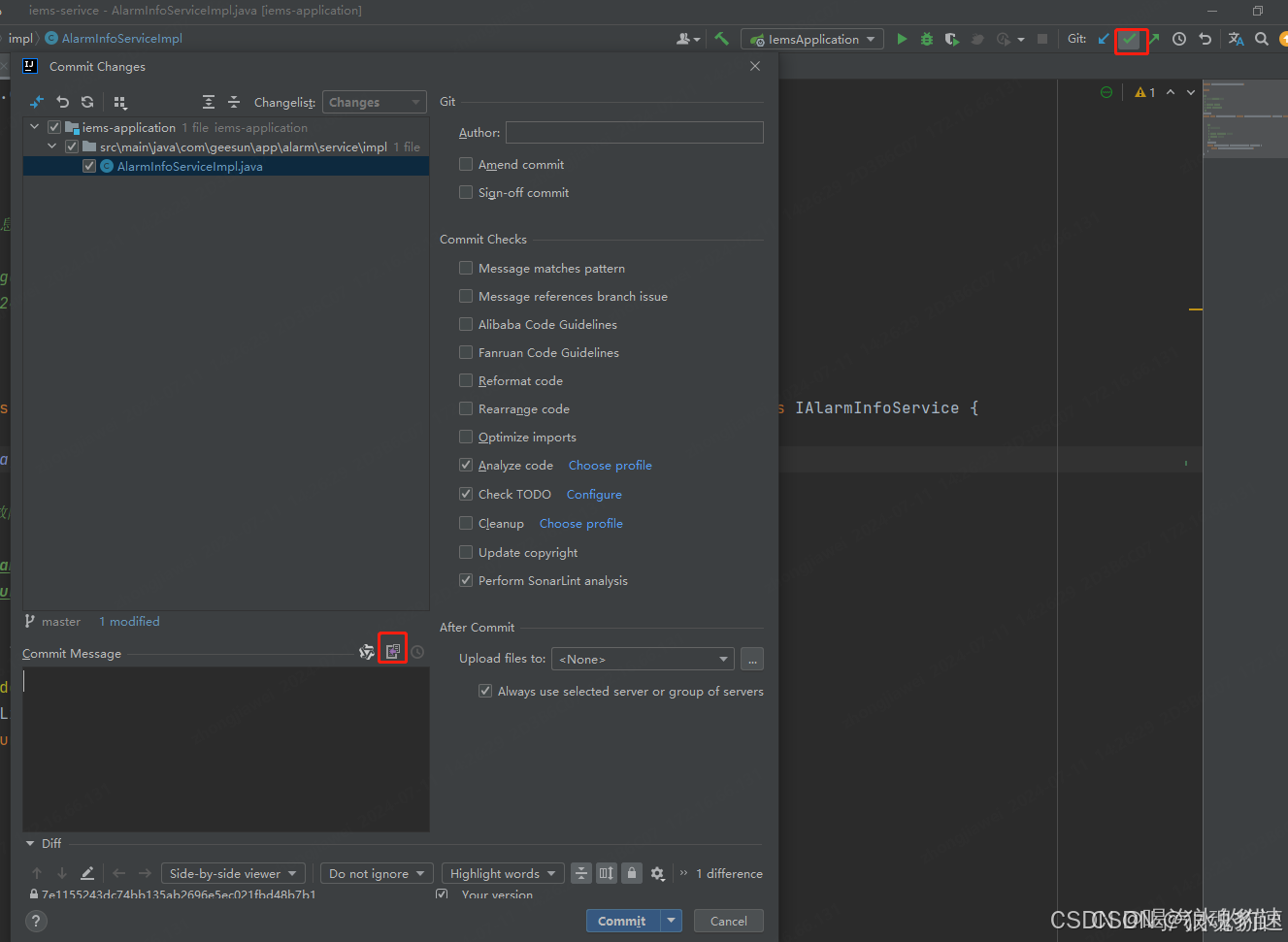
Task: Click in the Author input field
Action: (x=635, y=132)
